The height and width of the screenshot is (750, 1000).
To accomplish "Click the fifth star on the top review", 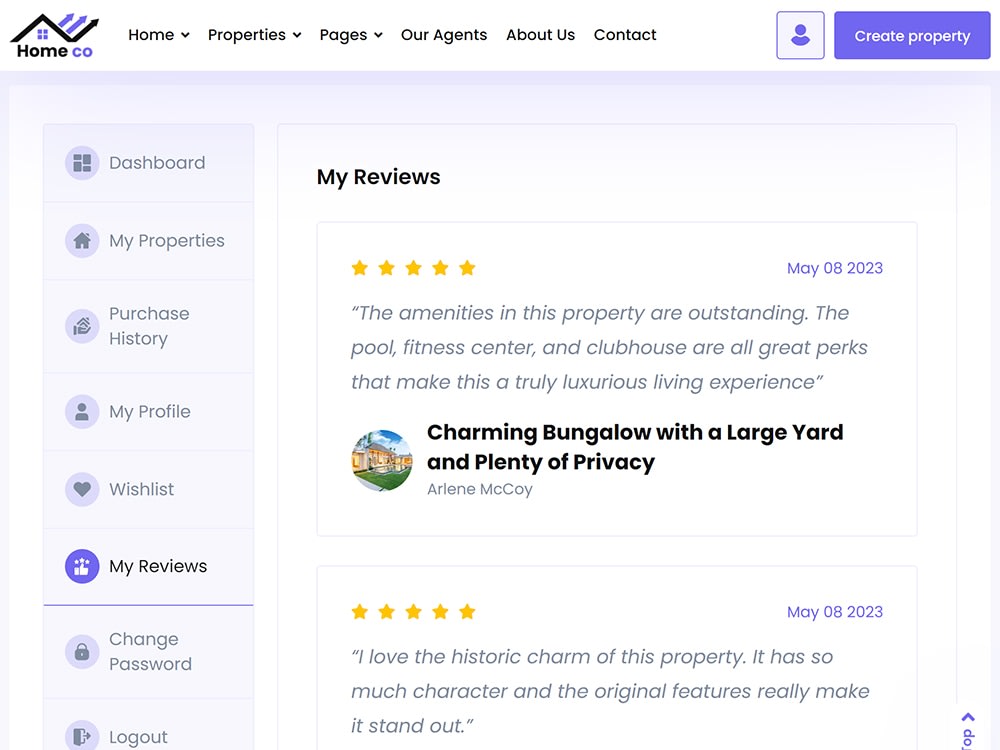I will point(467,268).
